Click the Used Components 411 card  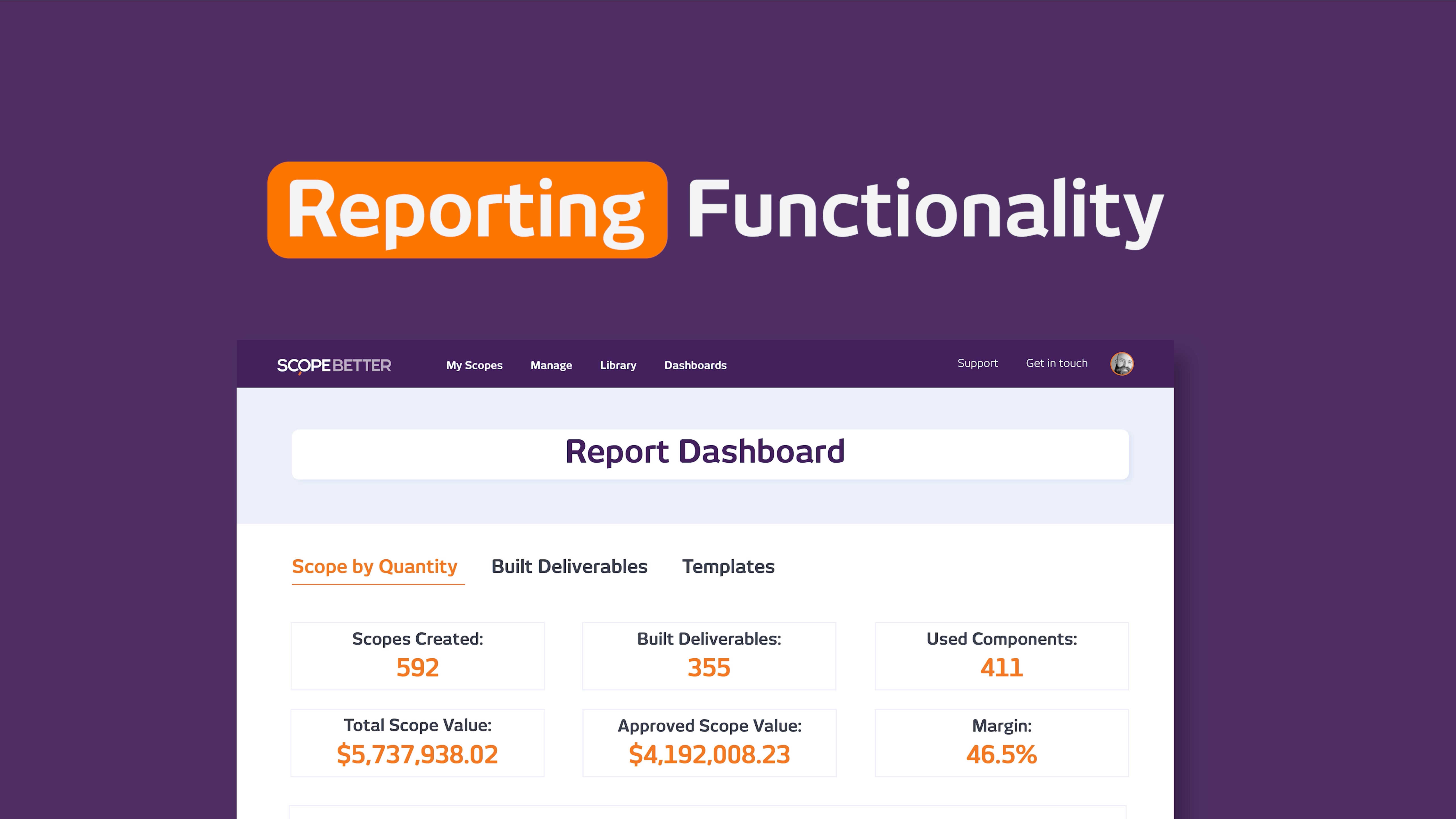pos(1001,656)
